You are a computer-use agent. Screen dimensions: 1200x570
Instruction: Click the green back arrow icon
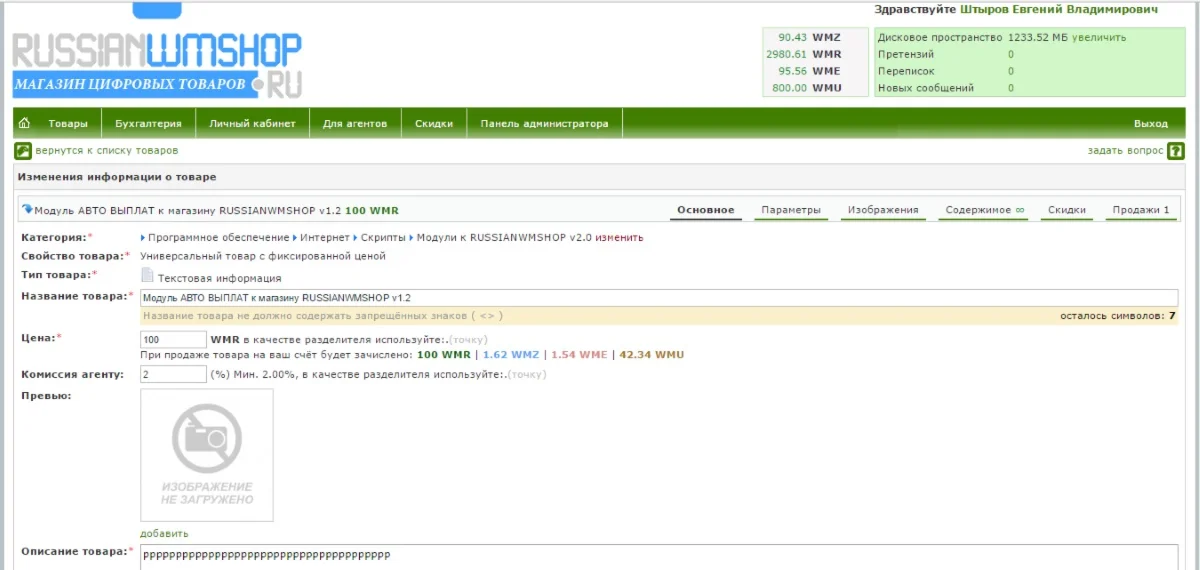tap(23, 151)
